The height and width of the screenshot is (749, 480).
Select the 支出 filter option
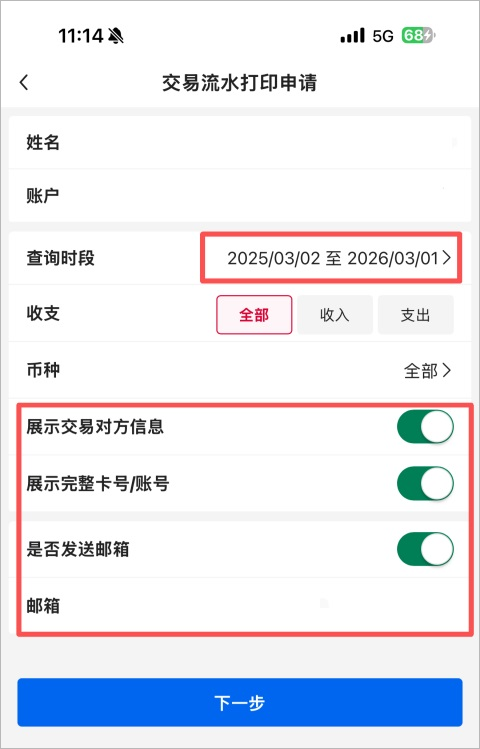(x=416, y=315)
